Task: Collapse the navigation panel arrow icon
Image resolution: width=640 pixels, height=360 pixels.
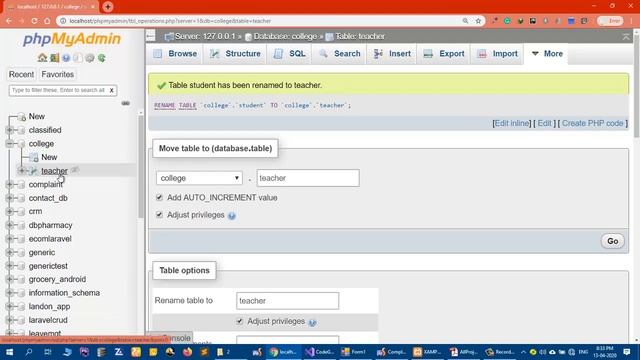Action: pyautogui.click(x=151, y=36)
